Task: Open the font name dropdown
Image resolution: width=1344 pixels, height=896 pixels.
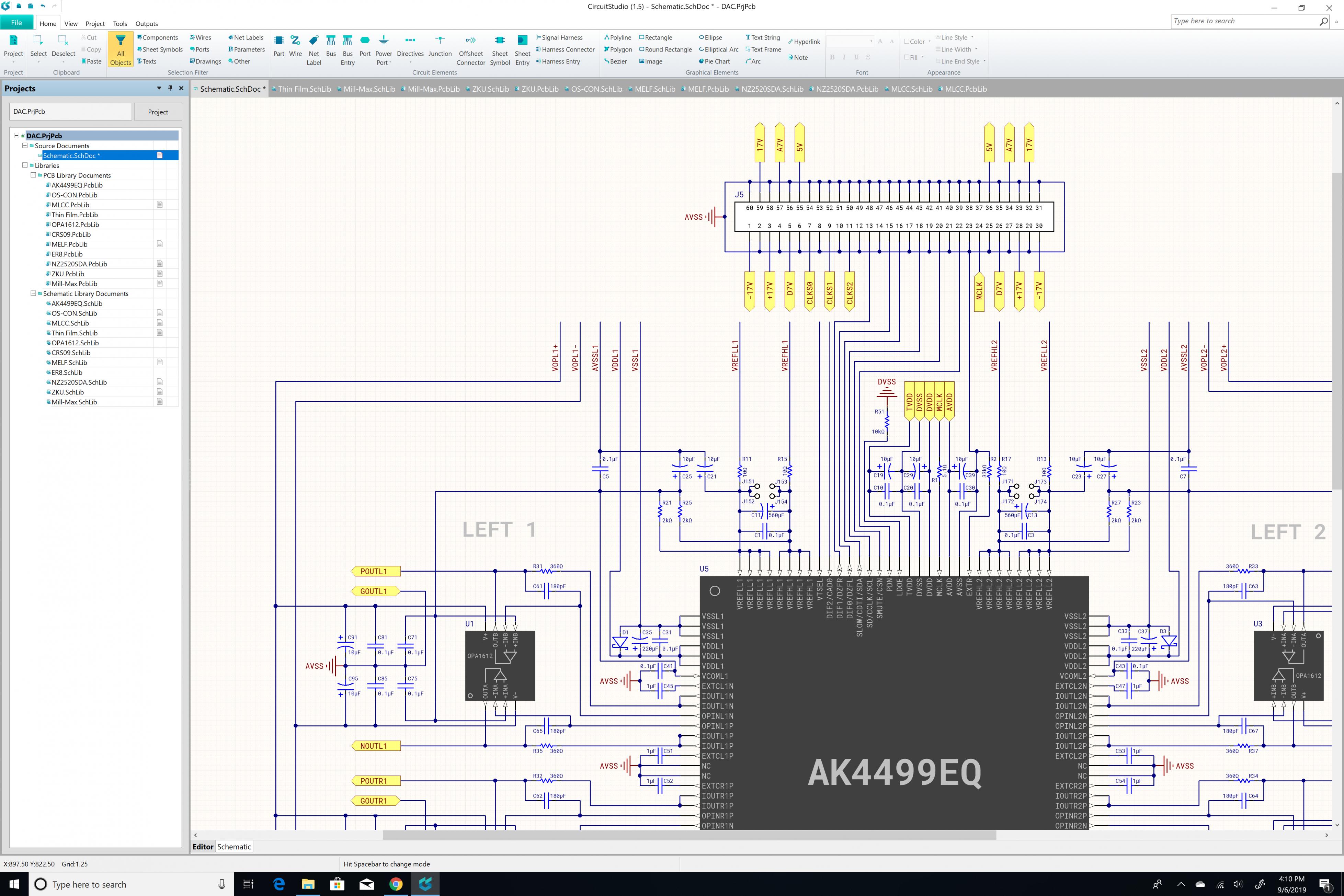Action: click(x=871, y=41)
